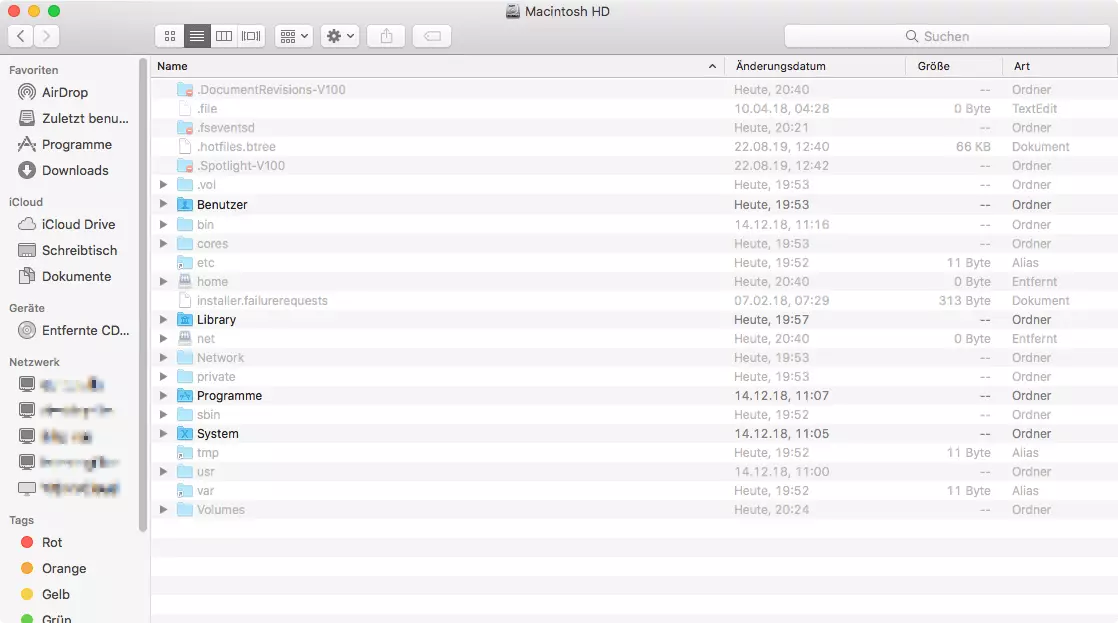Sort by the Größe column header
Image resolution: width=1118 pixels, height=623 pixels.
(954, 66)
